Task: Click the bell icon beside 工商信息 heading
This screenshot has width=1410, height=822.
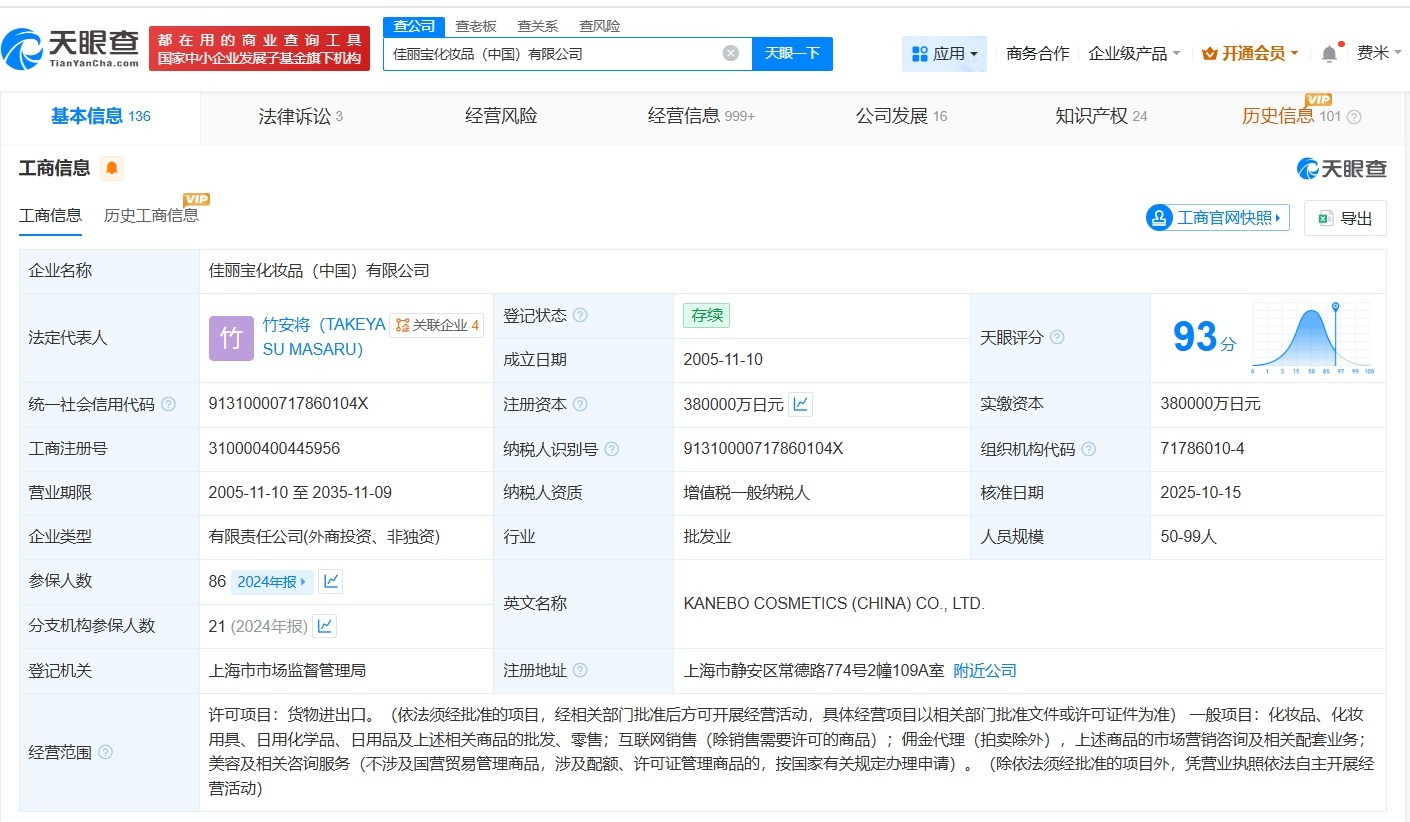Action: coord(110,167)
